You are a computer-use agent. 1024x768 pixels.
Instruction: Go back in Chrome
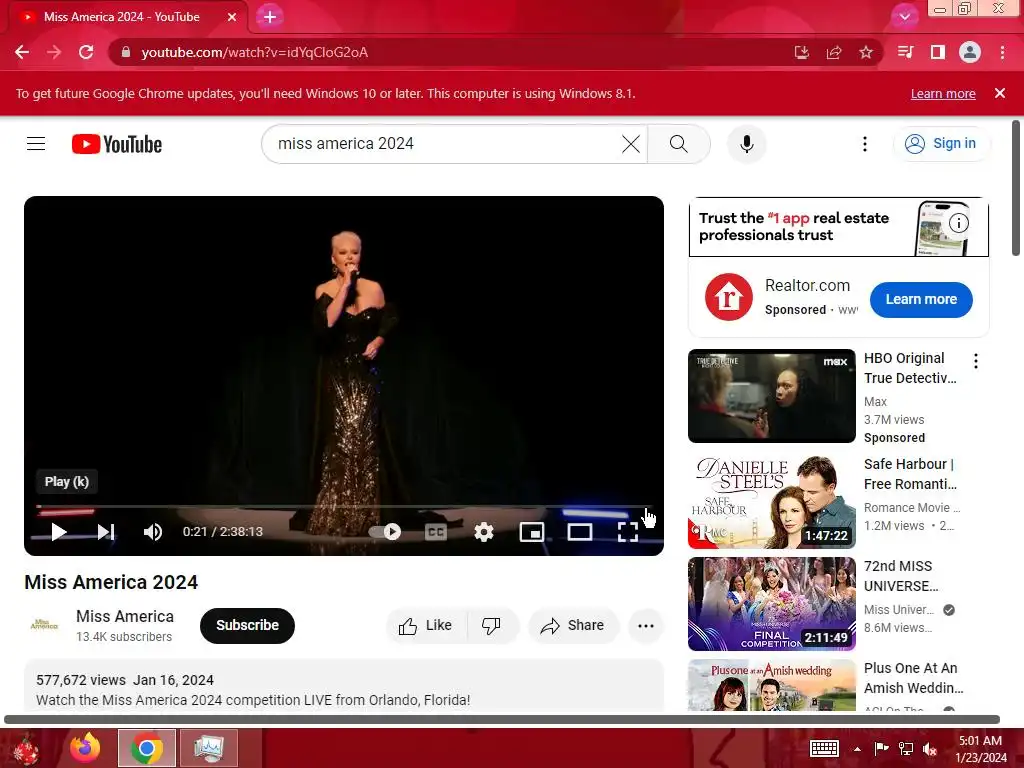22,52
